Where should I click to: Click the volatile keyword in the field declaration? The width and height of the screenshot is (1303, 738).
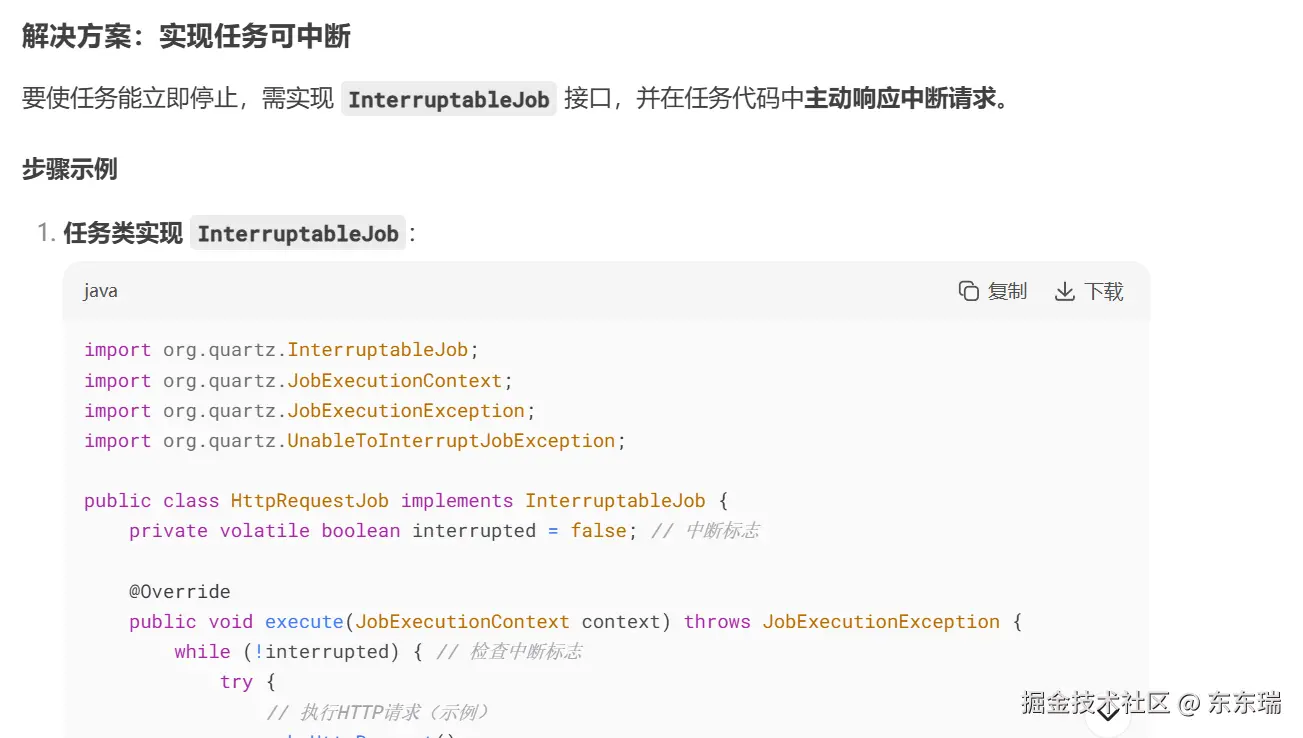tap(265, 531)
